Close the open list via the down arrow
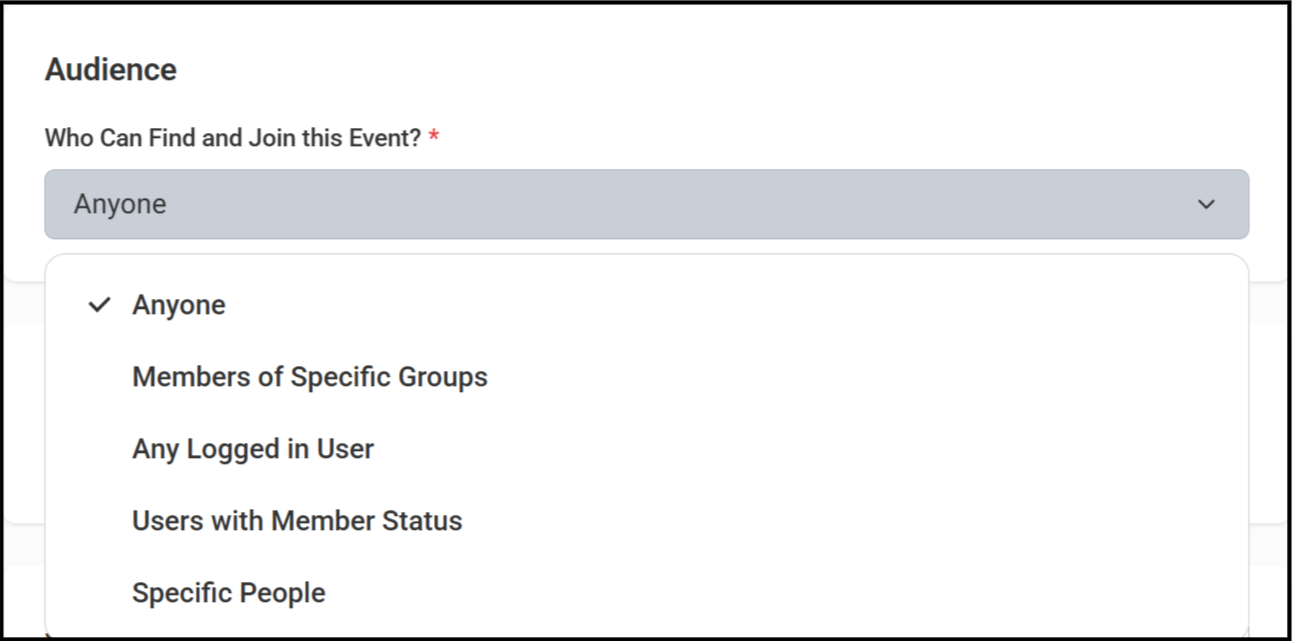Viewport: 1292px width, 641px height. pos(1206,204)
